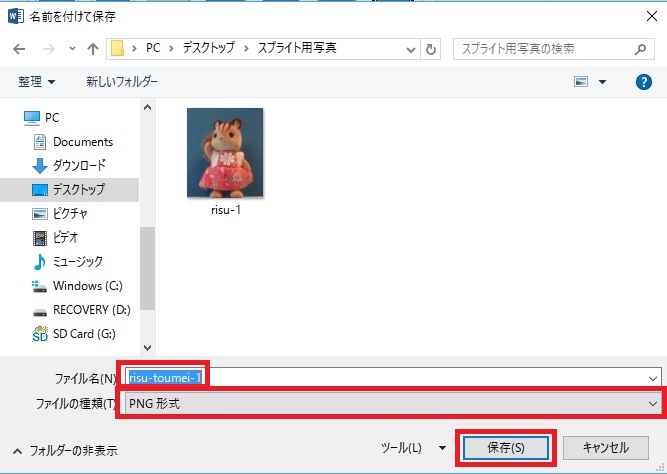
Task: Click the risu-1 file name label
Action: coord(226,210)
